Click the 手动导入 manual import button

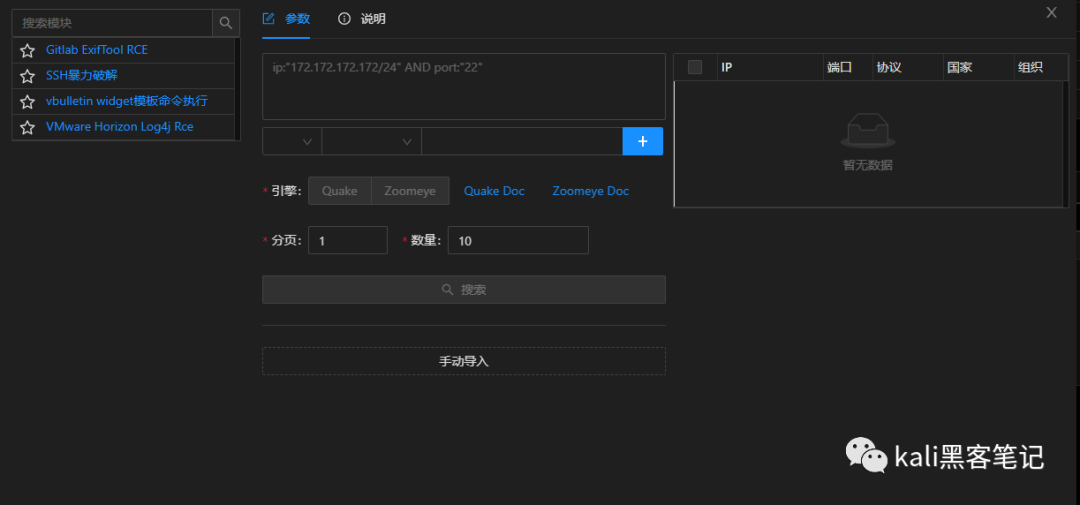click(x=463, y=361)
